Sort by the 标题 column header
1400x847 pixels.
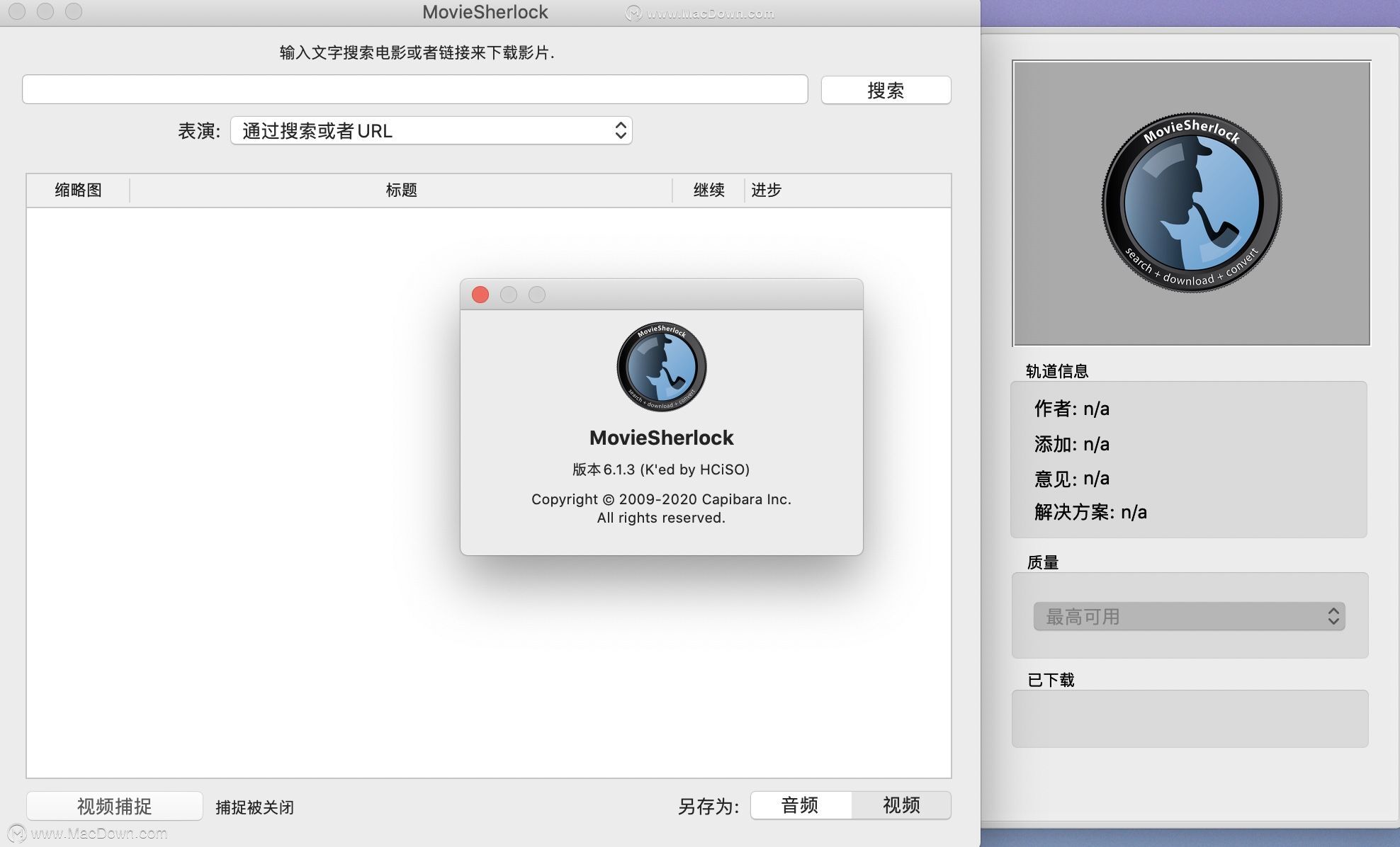coord(401,190)
